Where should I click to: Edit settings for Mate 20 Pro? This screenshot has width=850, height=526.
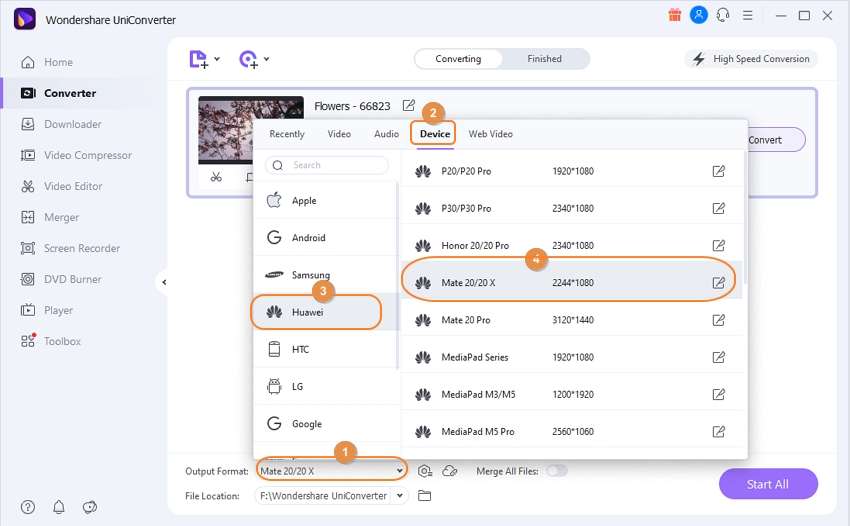coord(718,320)
